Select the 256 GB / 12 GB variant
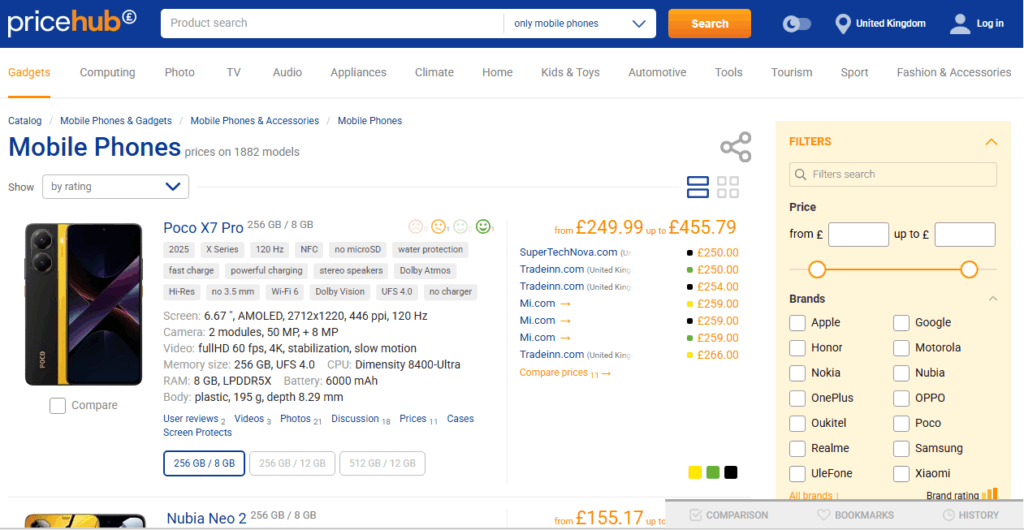This screenshot has width=1024, height=530. [x=292, y=463]
